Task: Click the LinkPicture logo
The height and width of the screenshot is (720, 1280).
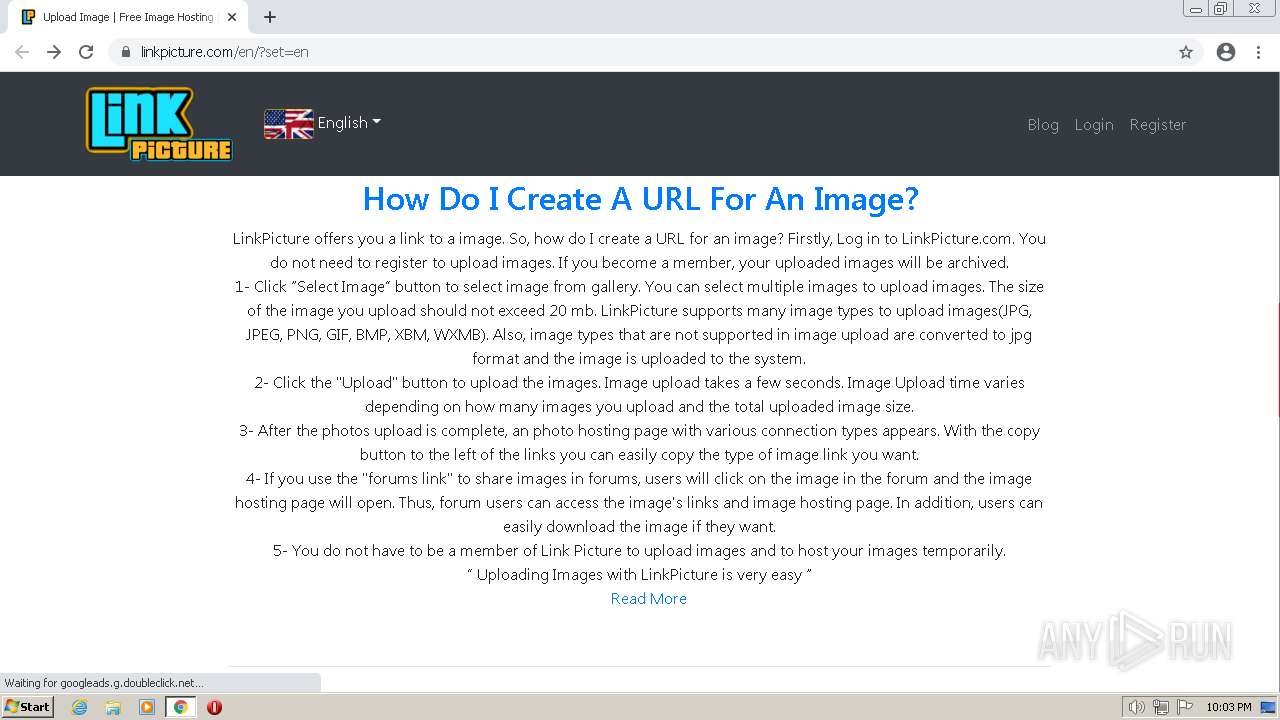Action: tap(159, 124)
